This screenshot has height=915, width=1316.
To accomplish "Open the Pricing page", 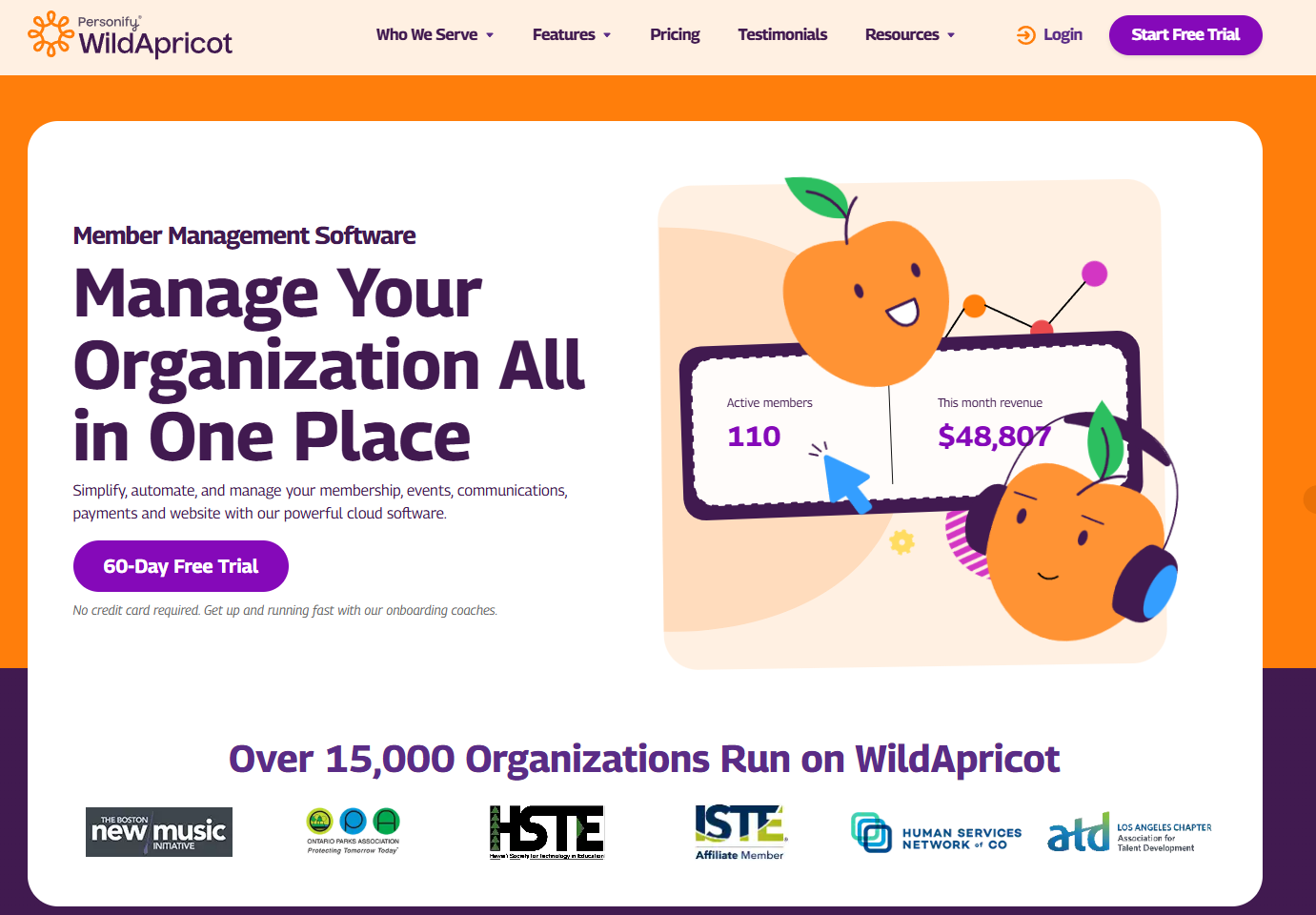I will 675,34.
